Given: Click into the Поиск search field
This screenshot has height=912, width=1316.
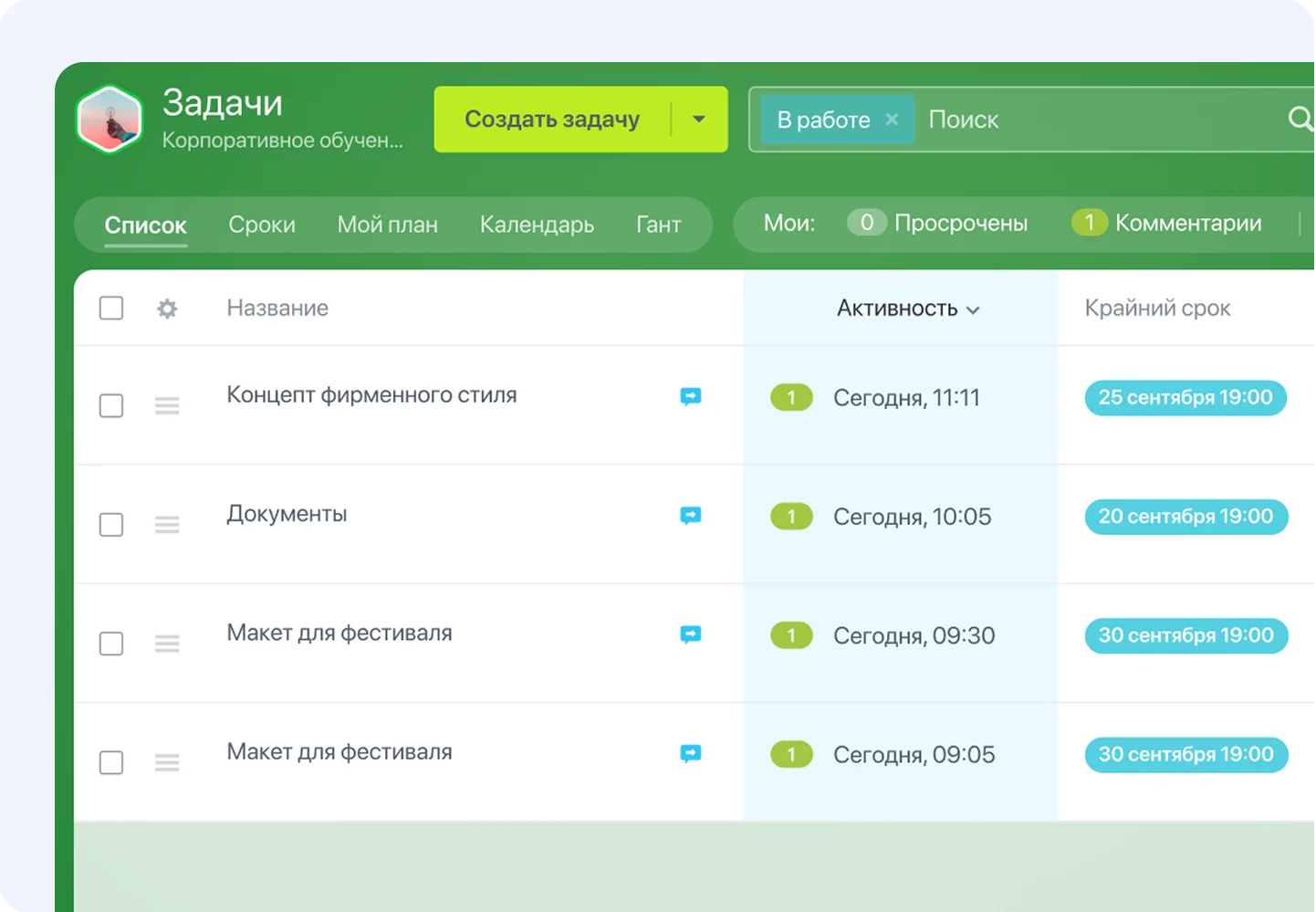Looking at the screenshot, I should coord(1095,120).
